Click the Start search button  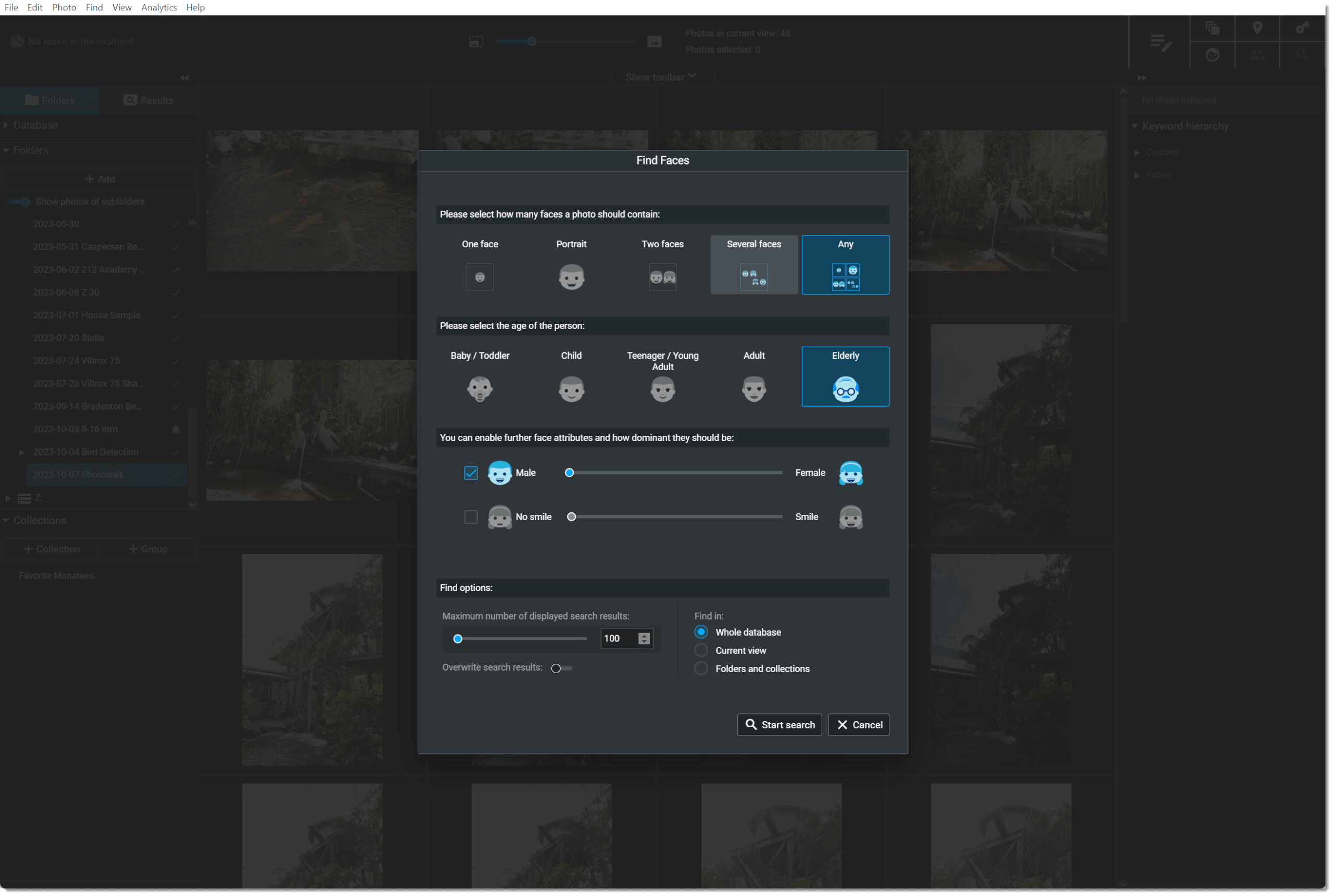point(779,725)
